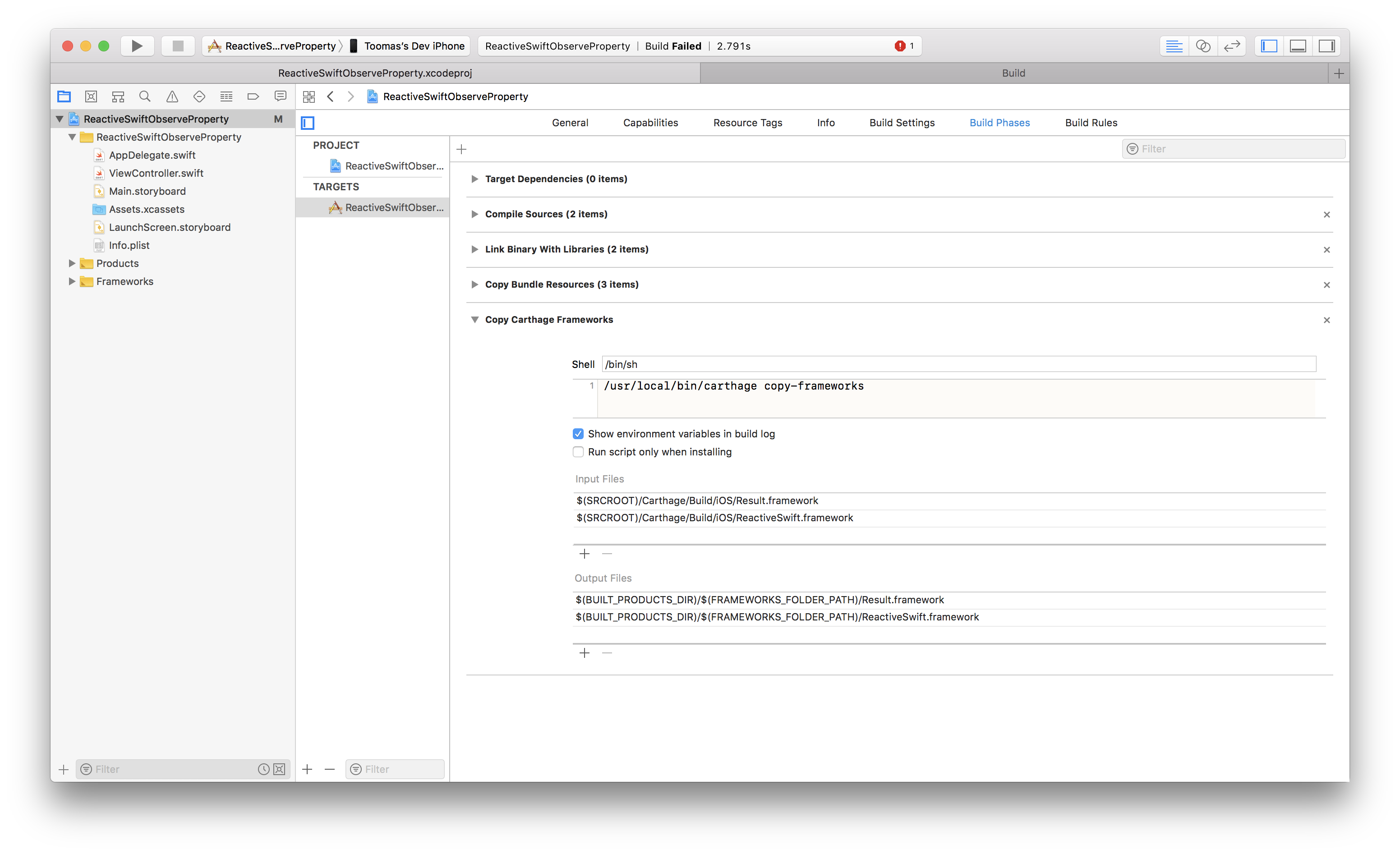This screenshot has height=854, width=1400.
Task: Switch to the Build Settings tab
Action: (x=901, y=122)
